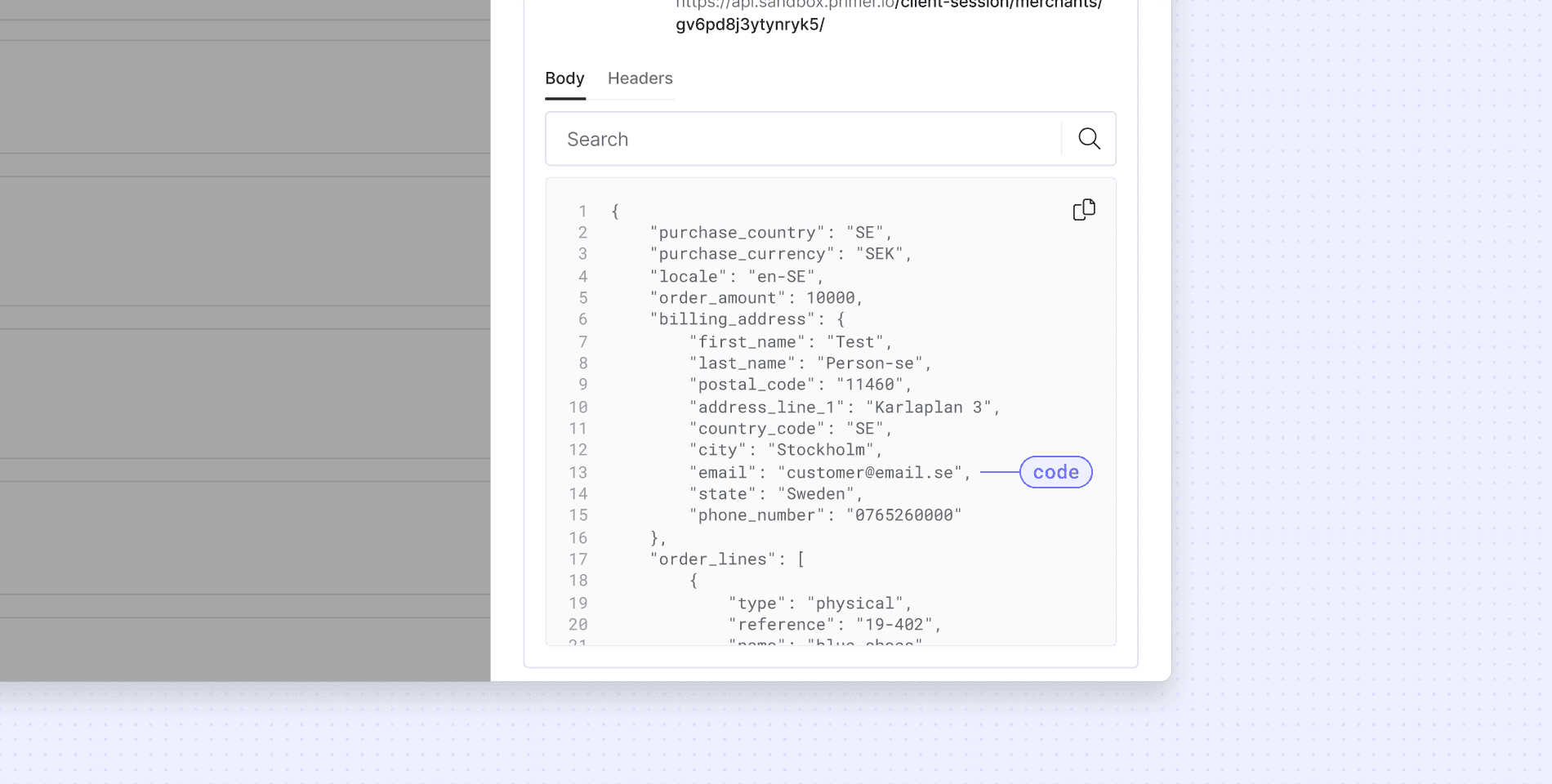Switch to the Headers tab
1552x784 pixels.
pyautogui.click(x=640, y=78)
